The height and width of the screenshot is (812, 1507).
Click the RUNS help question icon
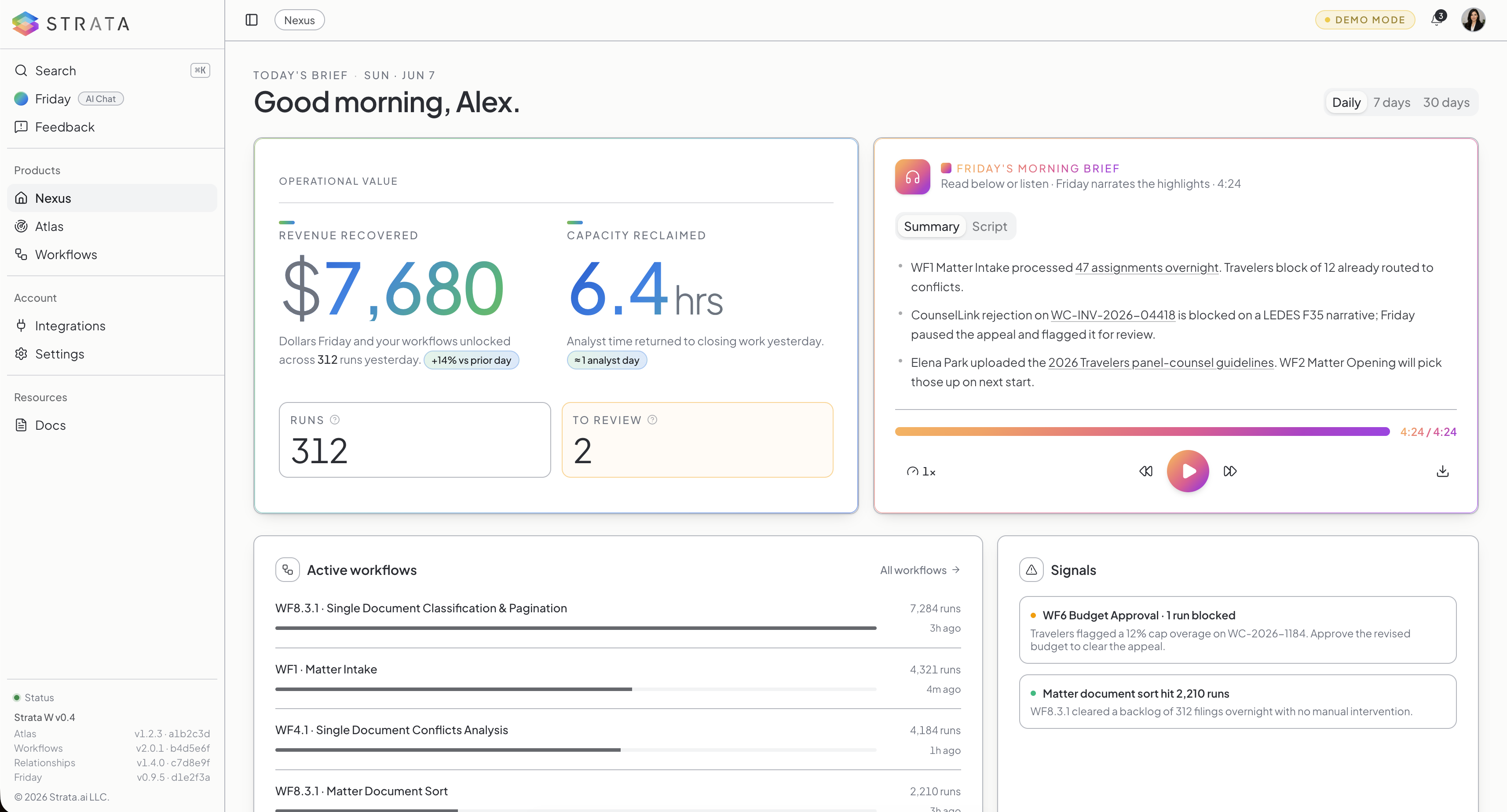click(x=335, y=420)
